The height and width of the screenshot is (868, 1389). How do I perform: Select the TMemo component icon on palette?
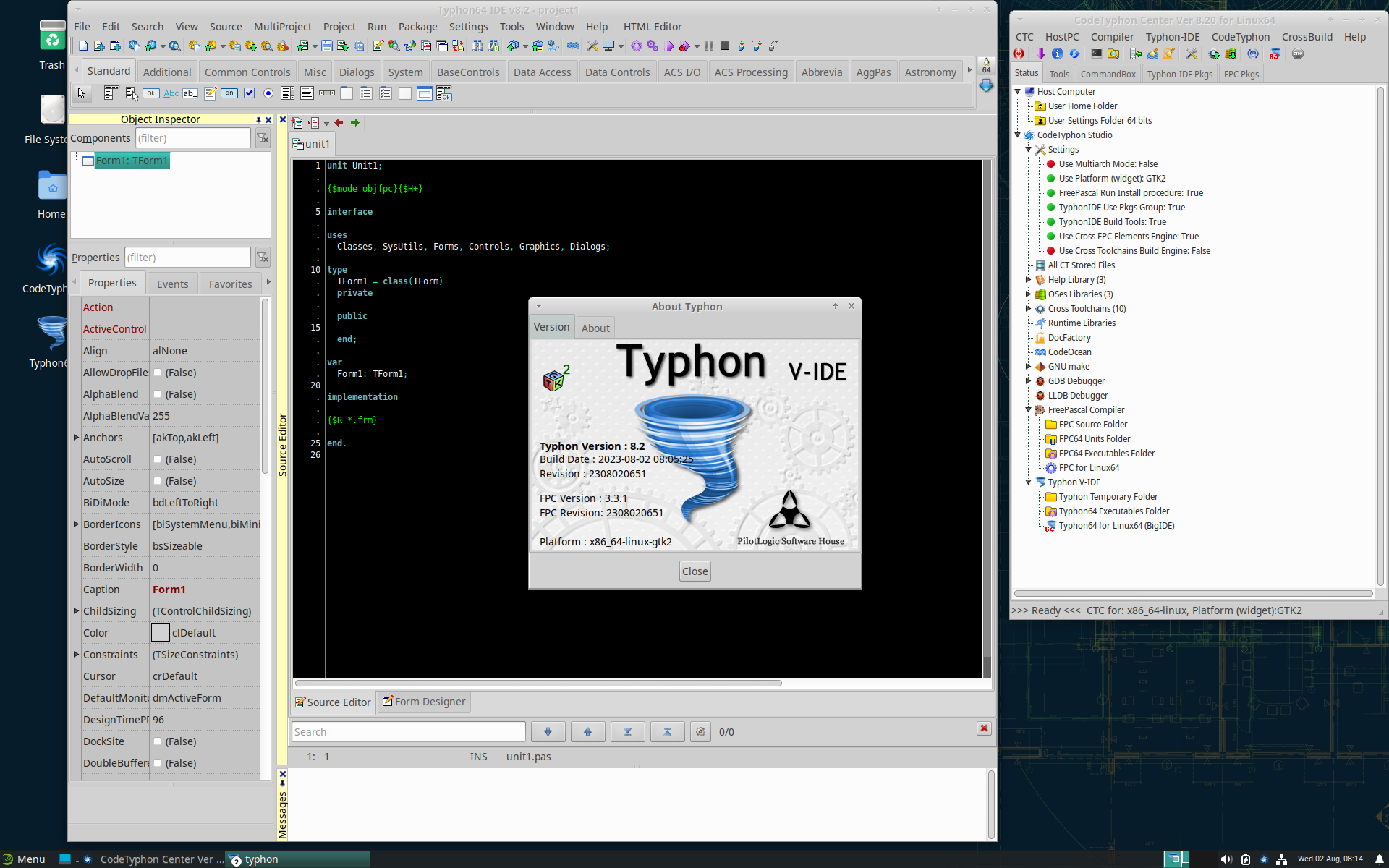pyautogui.click(x=211, y=93)
